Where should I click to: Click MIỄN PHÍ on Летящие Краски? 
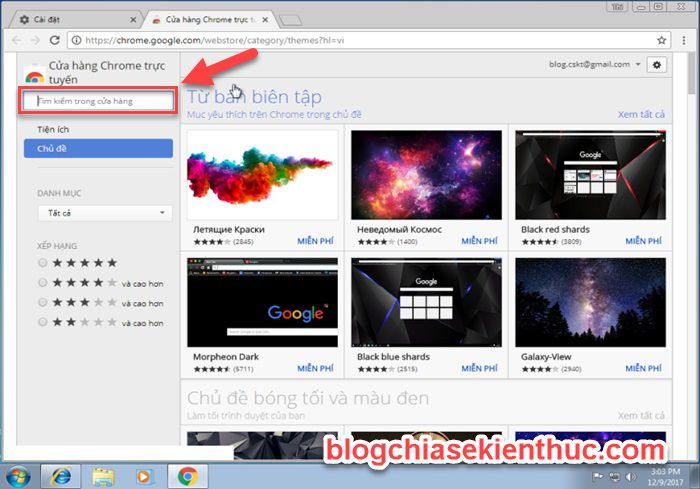(315, 241)
